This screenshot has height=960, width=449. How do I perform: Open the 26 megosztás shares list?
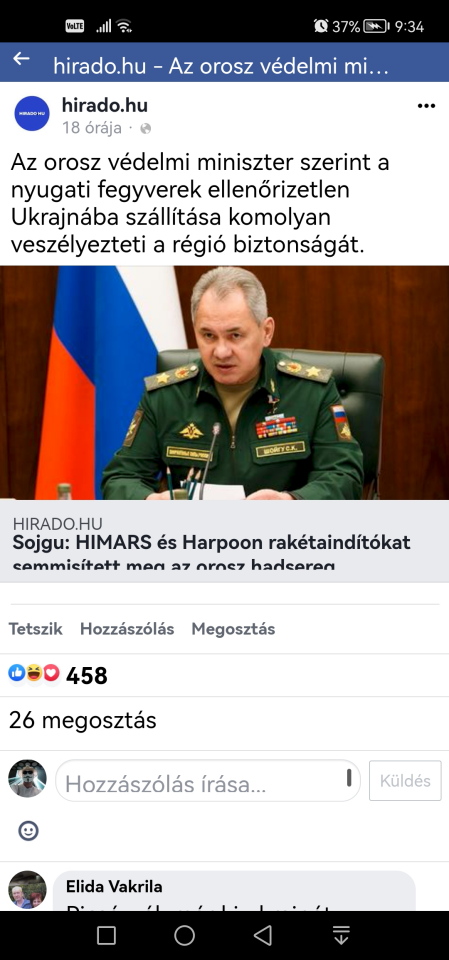[83, 721]
